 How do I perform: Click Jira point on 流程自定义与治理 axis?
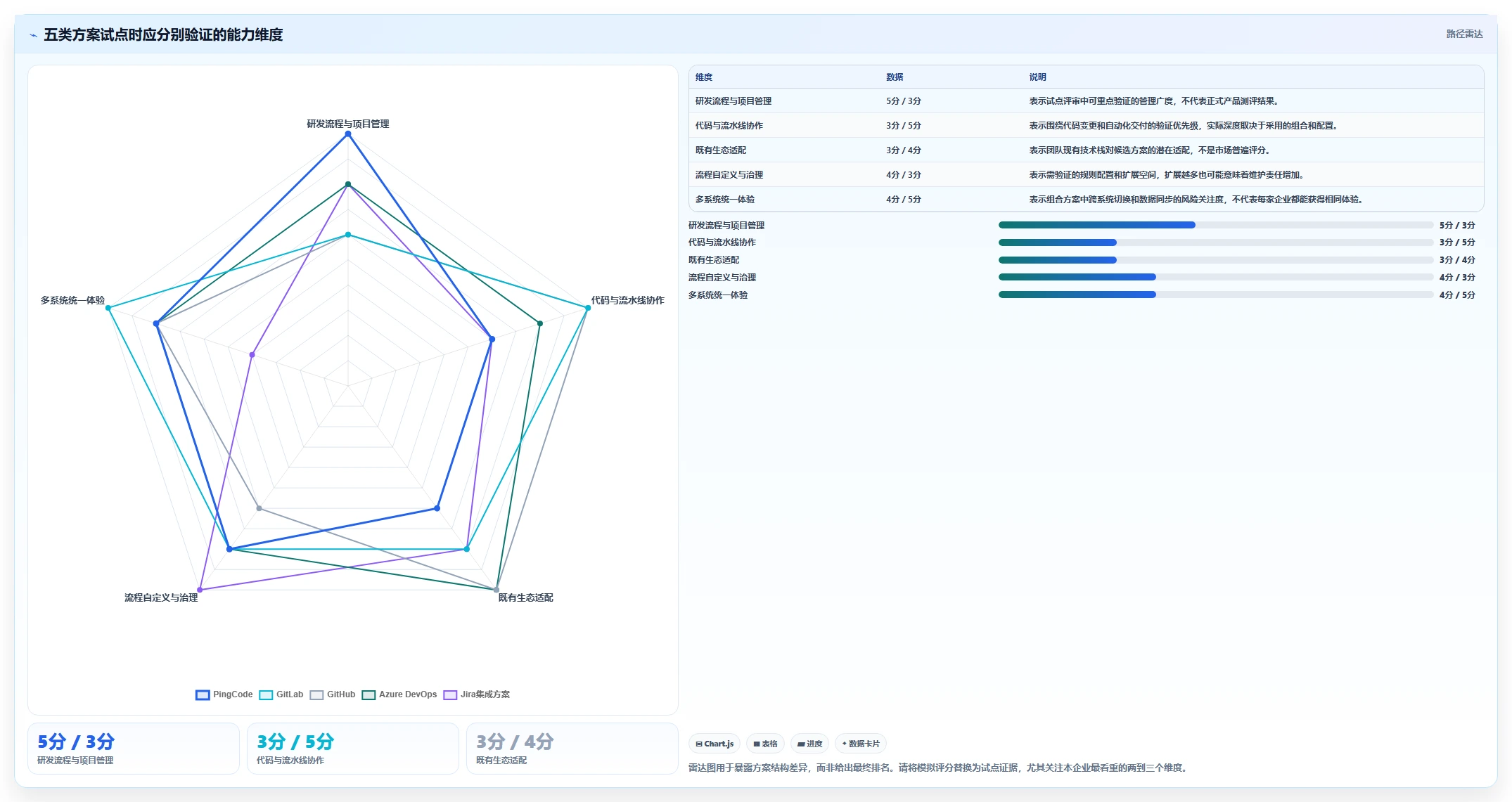click(200, 590)
